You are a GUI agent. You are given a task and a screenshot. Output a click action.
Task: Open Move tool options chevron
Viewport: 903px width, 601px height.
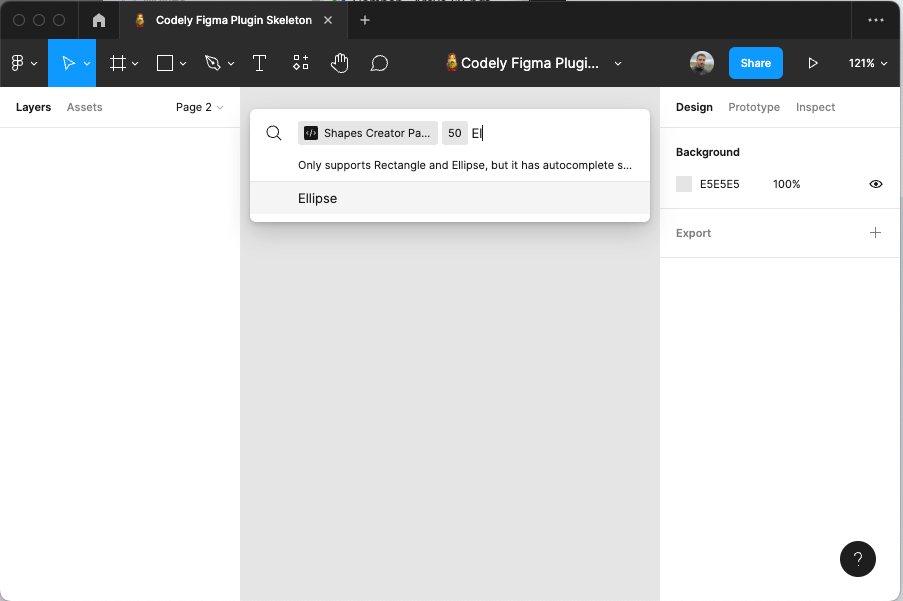click(x=87, y=63)
